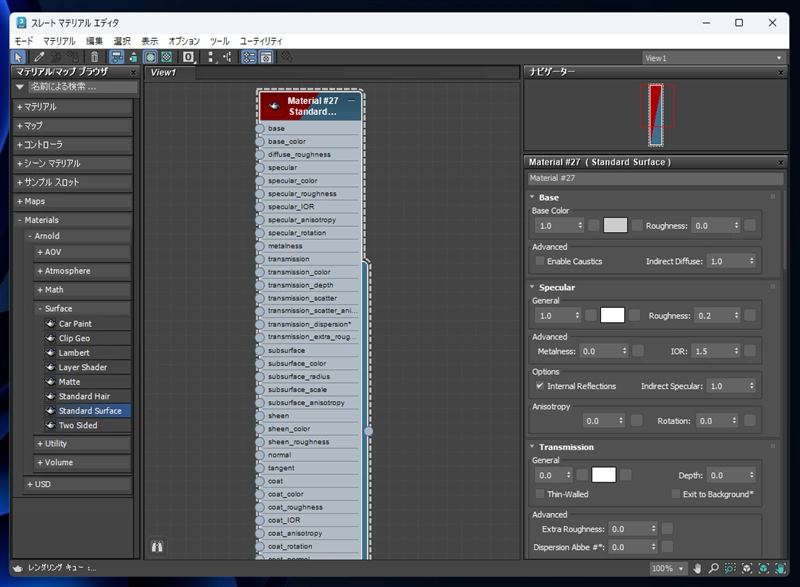Click Pan to Selected icon
This screenshot has height=587, width=800.
point(781,568)
